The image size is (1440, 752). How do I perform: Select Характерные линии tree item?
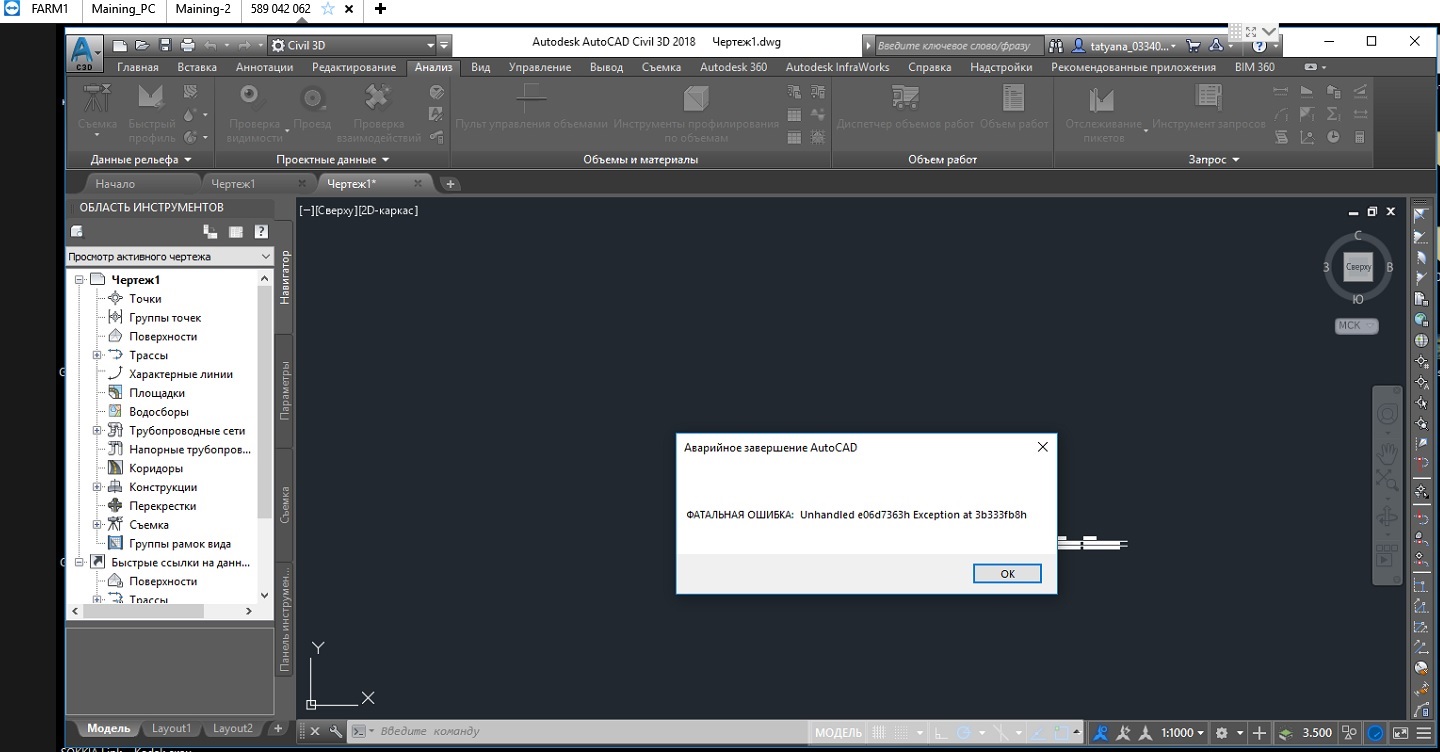181,374
